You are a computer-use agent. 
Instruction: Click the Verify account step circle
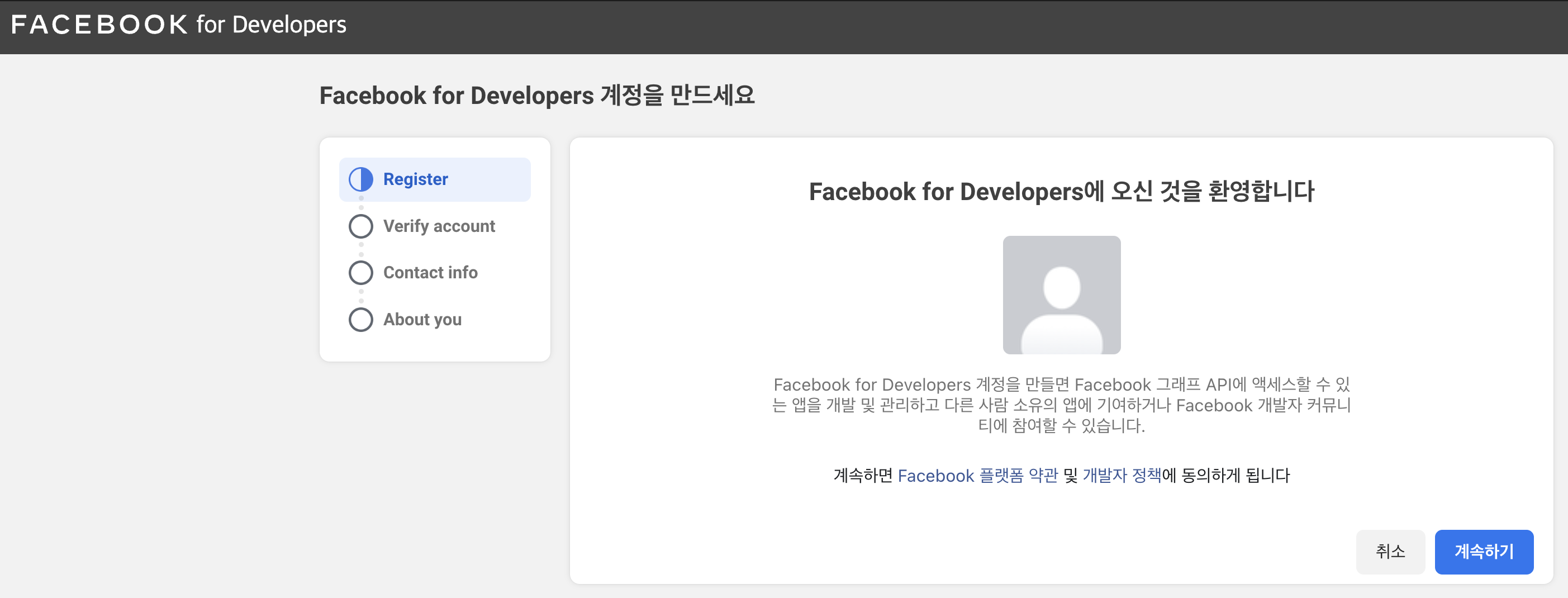click(361, 226)
